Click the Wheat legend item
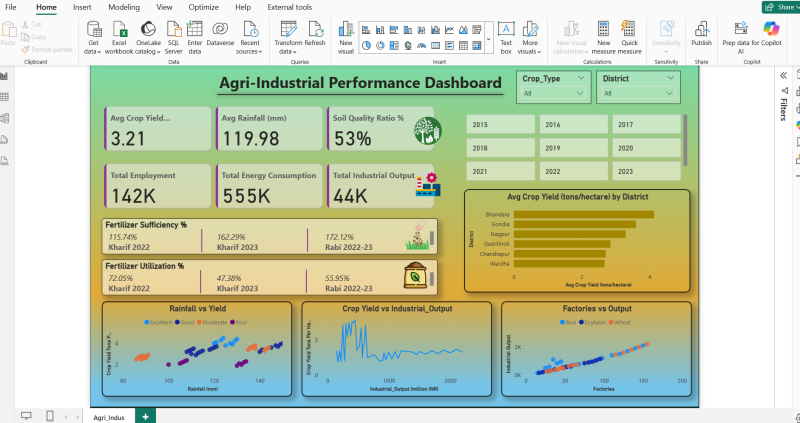 619,322
